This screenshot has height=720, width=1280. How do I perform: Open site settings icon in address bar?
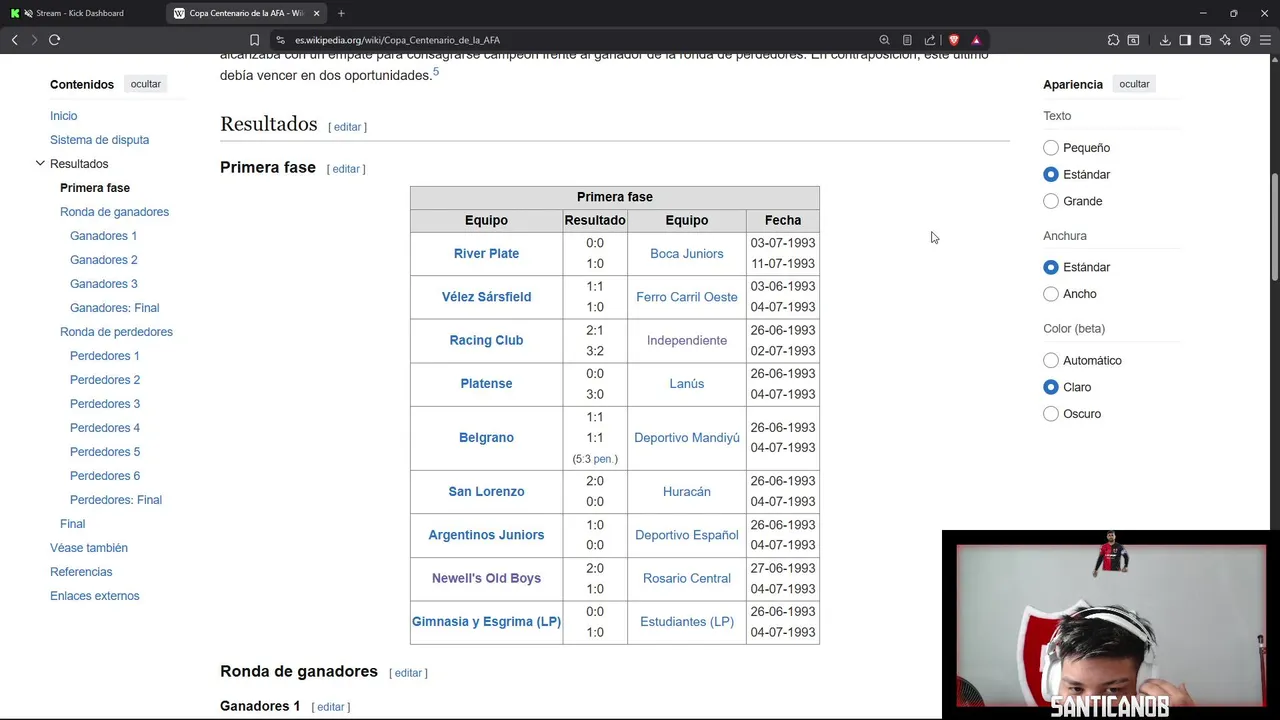tap(281, 40)
